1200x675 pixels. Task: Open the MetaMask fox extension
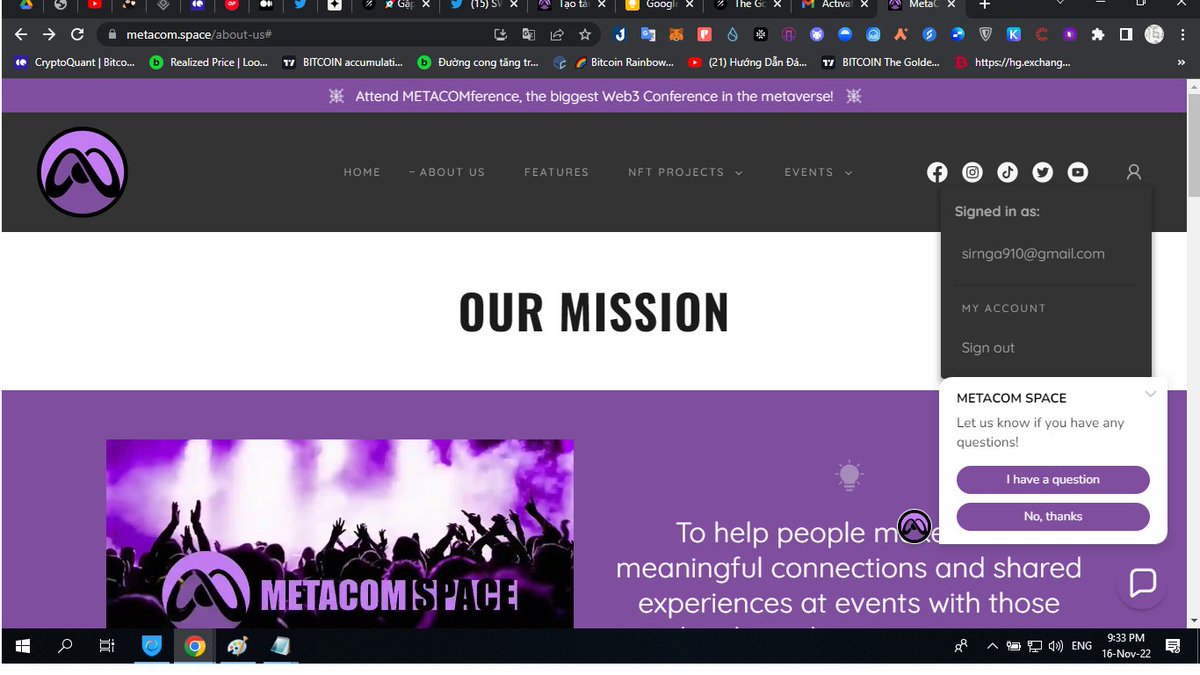(677, 34)
